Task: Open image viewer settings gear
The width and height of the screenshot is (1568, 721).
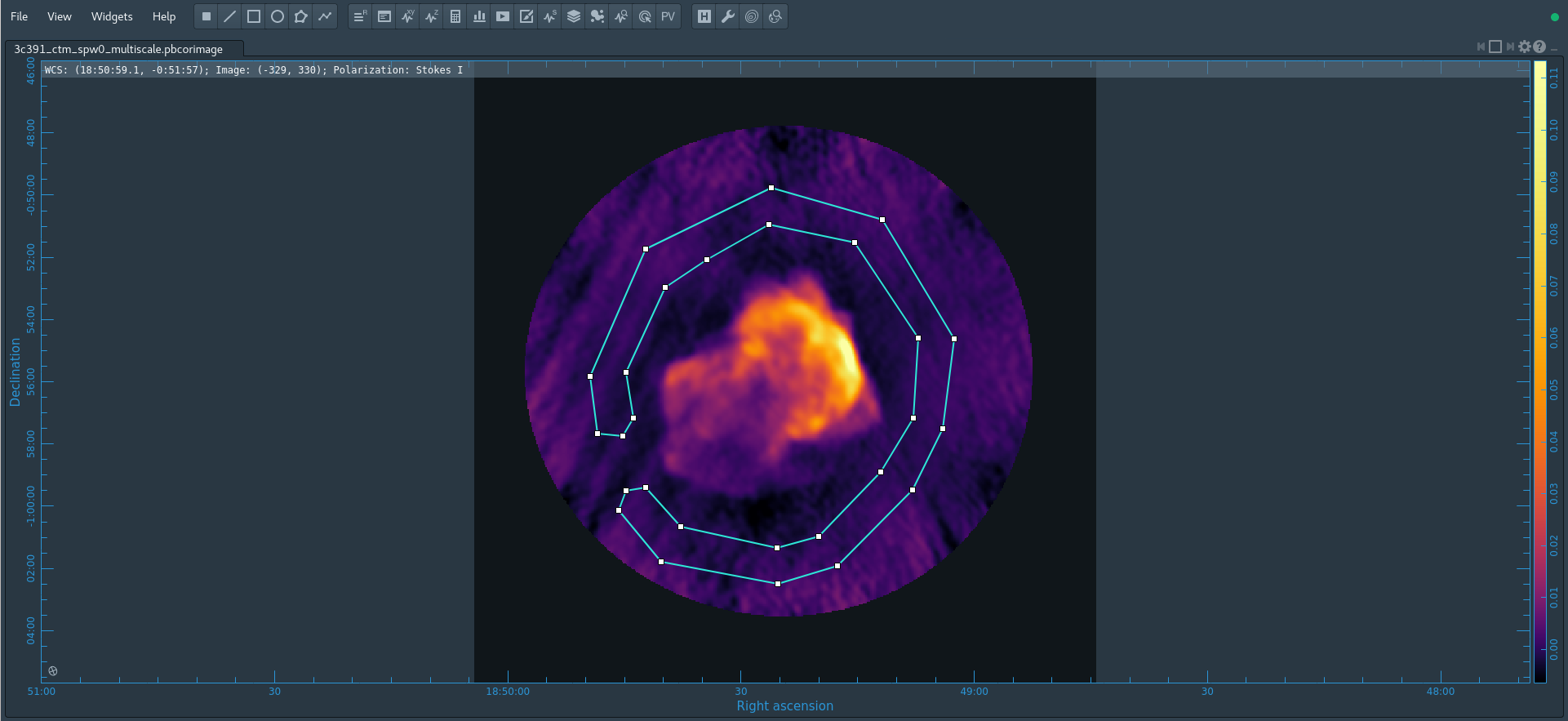Action: click(1525, 47)
